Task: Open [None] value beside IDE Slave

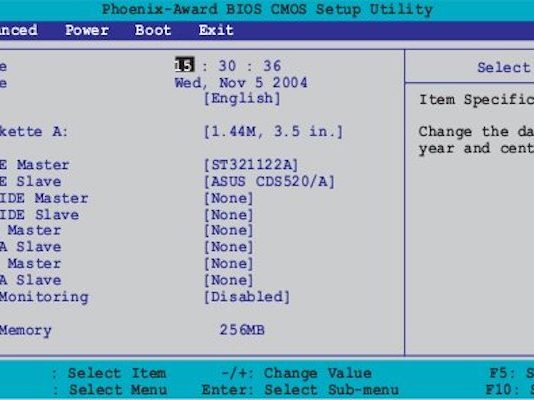Action: pos(229,215)
